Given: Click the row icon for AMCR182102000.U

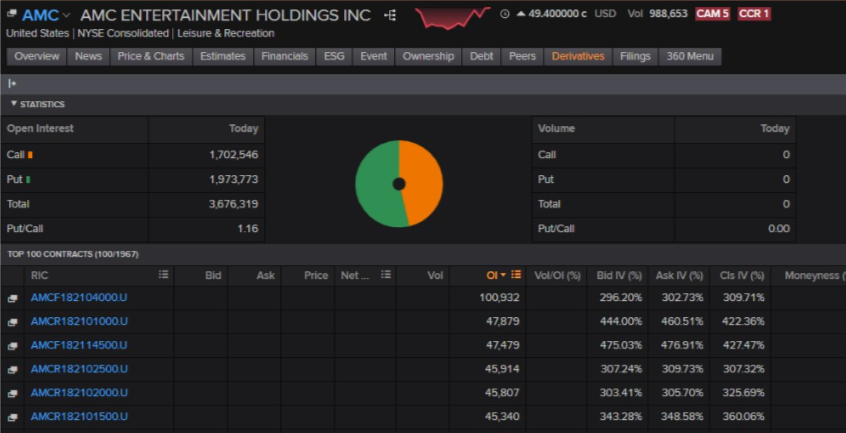Looking at the screenshot, I should (x=12, y=393).
